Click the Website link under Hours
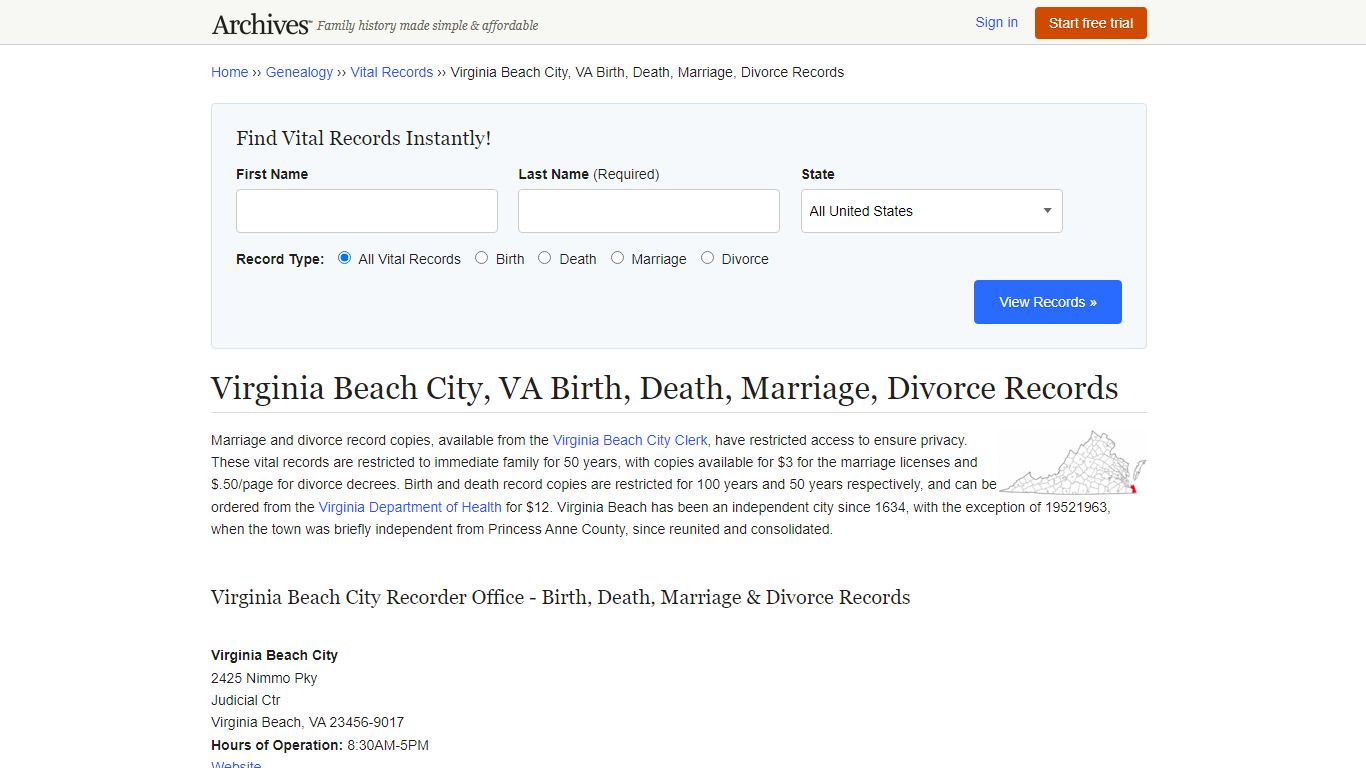This screenshot has height=768, width=1366. pos(236,765)
